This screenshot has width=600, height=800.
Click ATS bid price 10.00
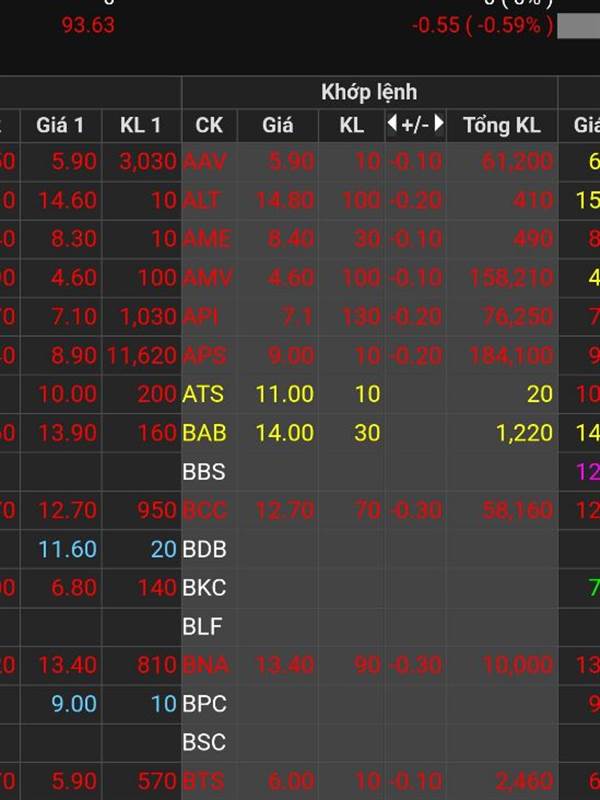point(67,394)
